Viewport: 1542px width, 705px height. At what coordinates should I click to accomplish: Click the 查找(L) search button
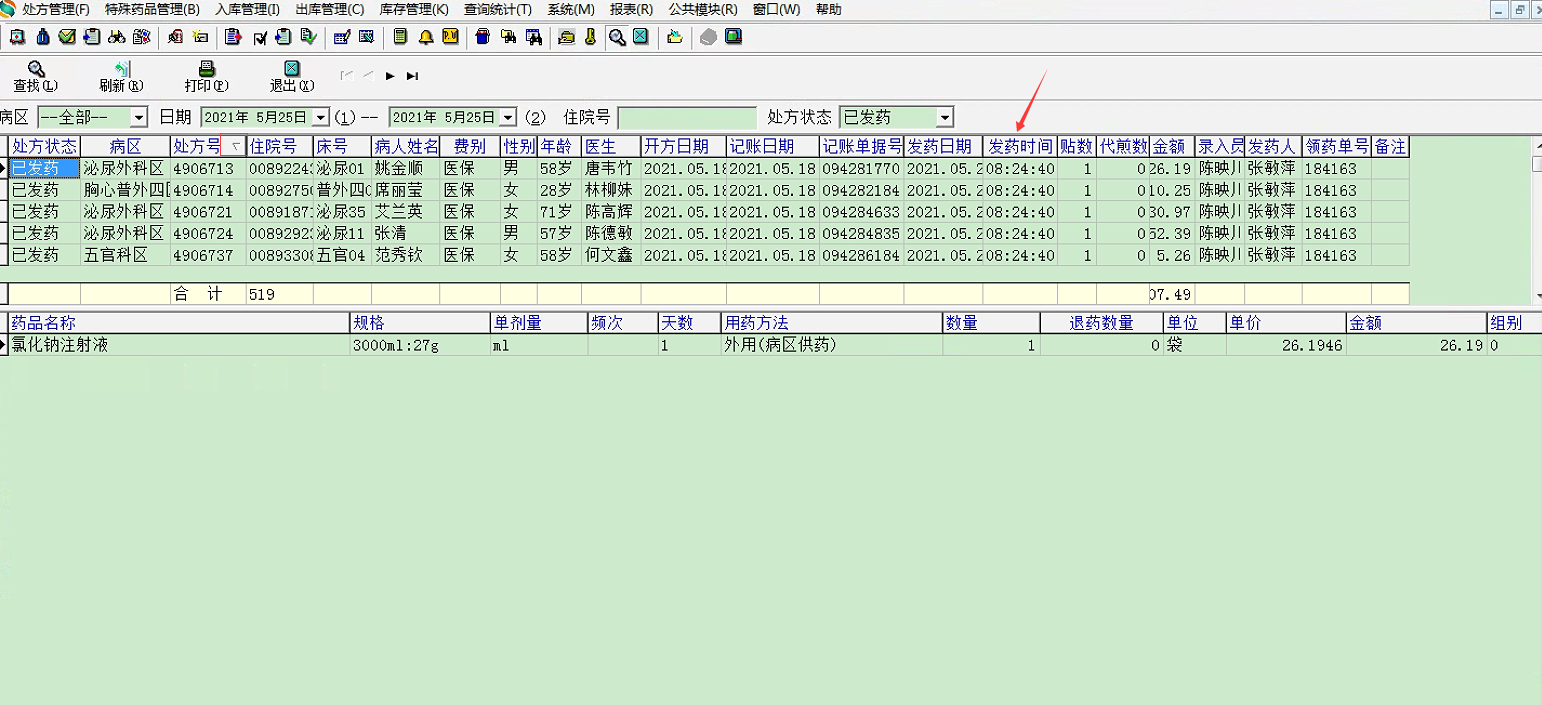coord(36,76)
